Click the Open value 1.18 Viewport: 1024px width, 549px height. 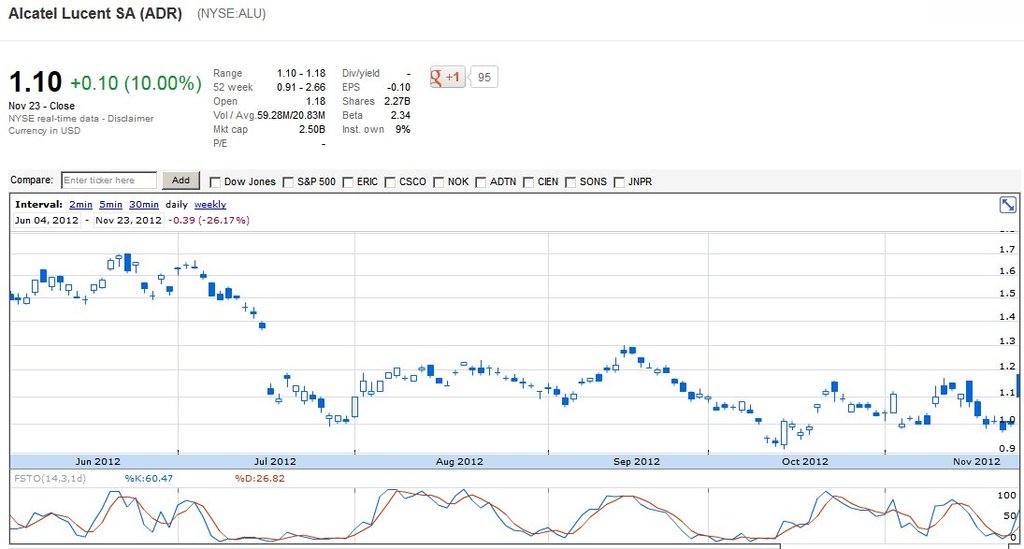point(315,101)
